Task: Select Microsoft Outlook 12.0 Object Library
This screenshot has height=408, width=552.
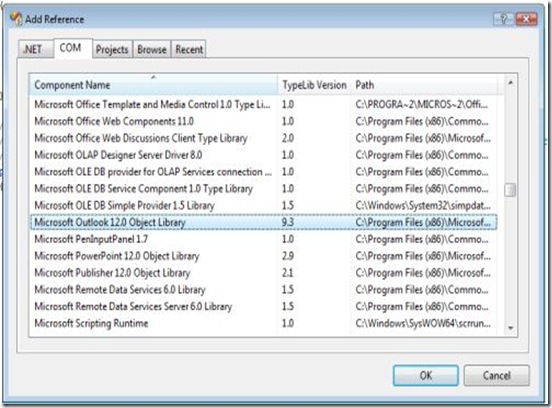Action: (x=263, y=222)
